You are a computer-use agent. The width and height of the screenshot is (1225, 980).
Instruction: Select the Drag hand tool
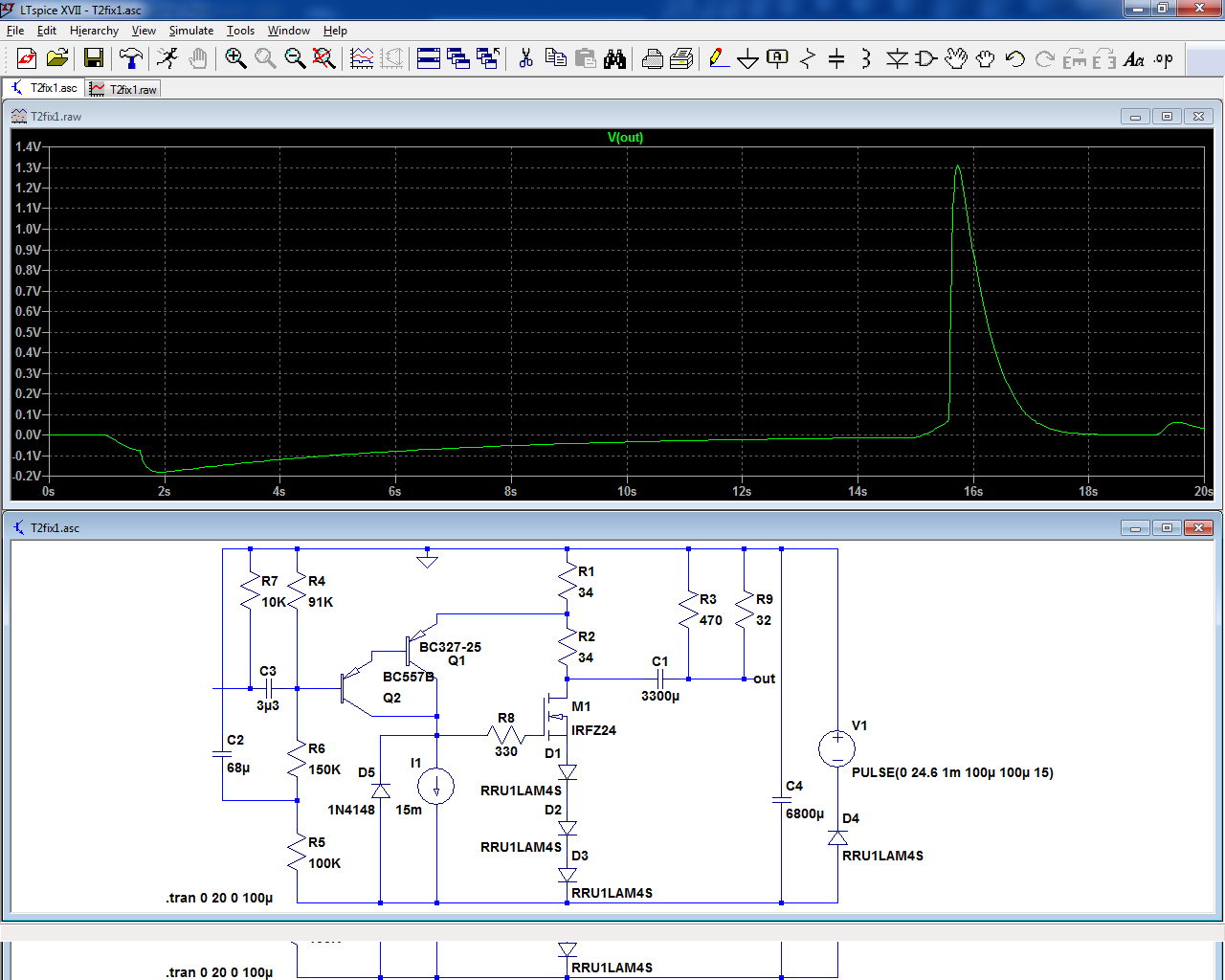986,58
